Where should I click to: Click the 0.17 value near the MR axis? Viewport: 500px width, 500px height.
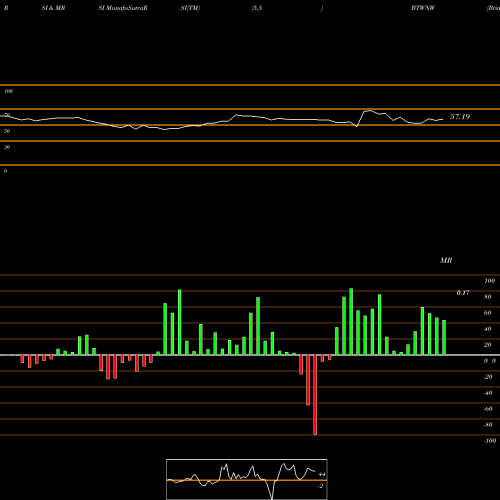coord(463,293)
